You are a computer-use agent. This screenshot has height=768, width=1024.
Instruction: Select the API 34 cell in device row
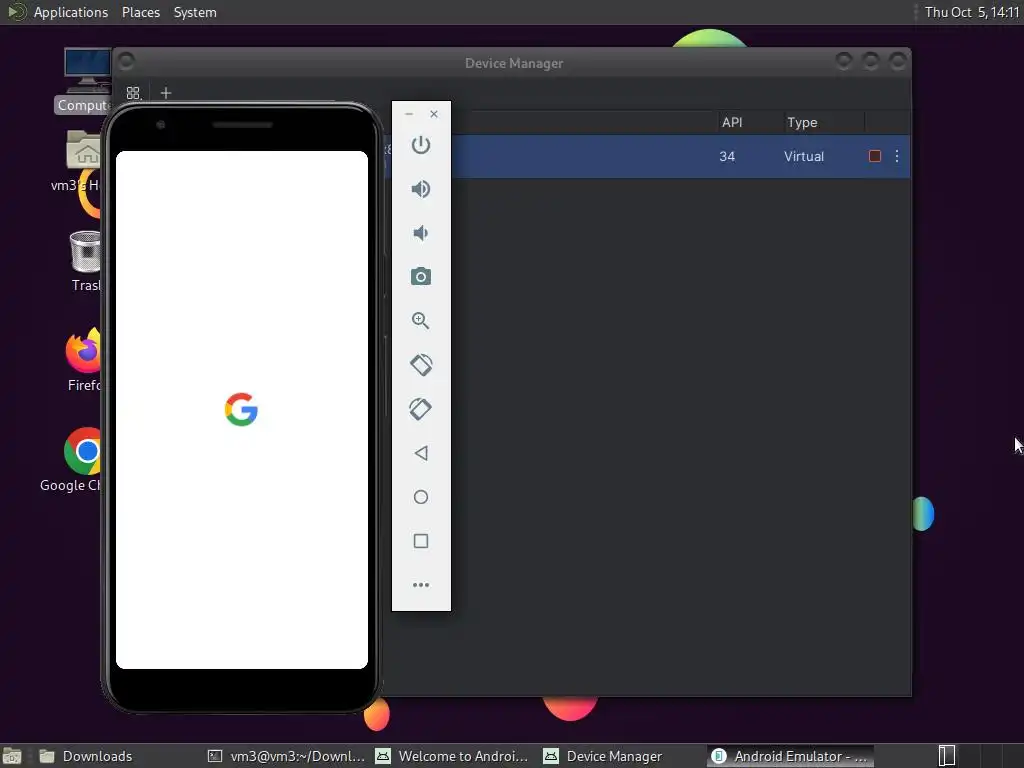(727, 156)
